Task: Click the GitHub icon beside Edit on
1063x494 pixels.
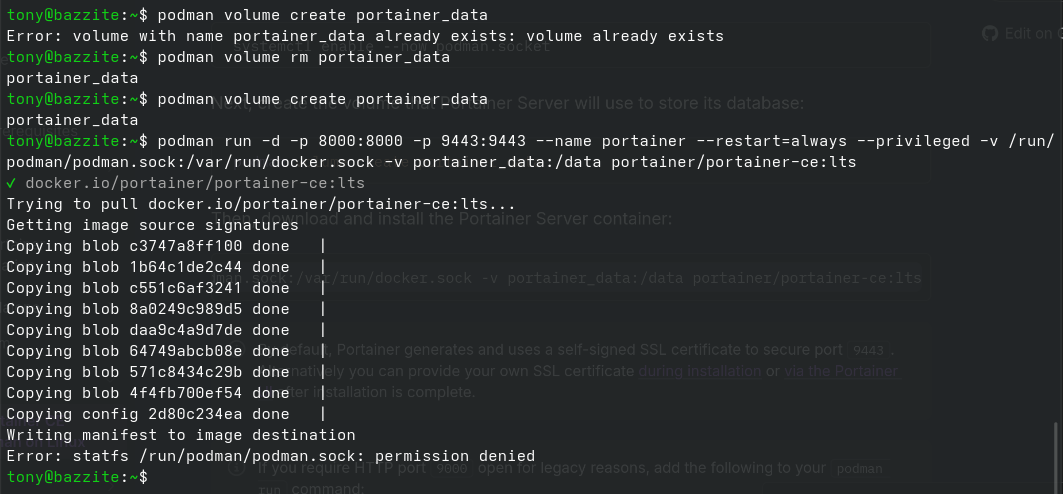Action: pos(990,34)
